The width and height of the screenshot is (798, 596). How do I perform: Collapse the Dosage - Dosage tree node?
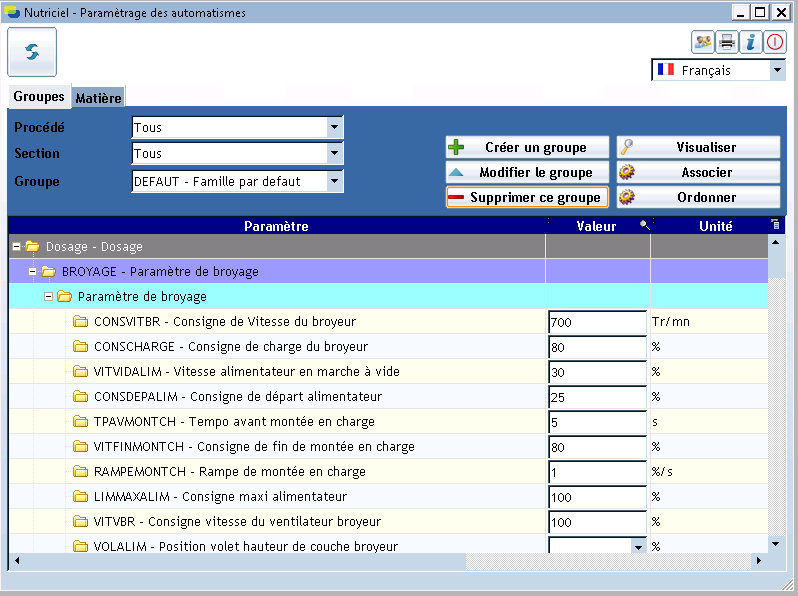[x=17, y=247]
